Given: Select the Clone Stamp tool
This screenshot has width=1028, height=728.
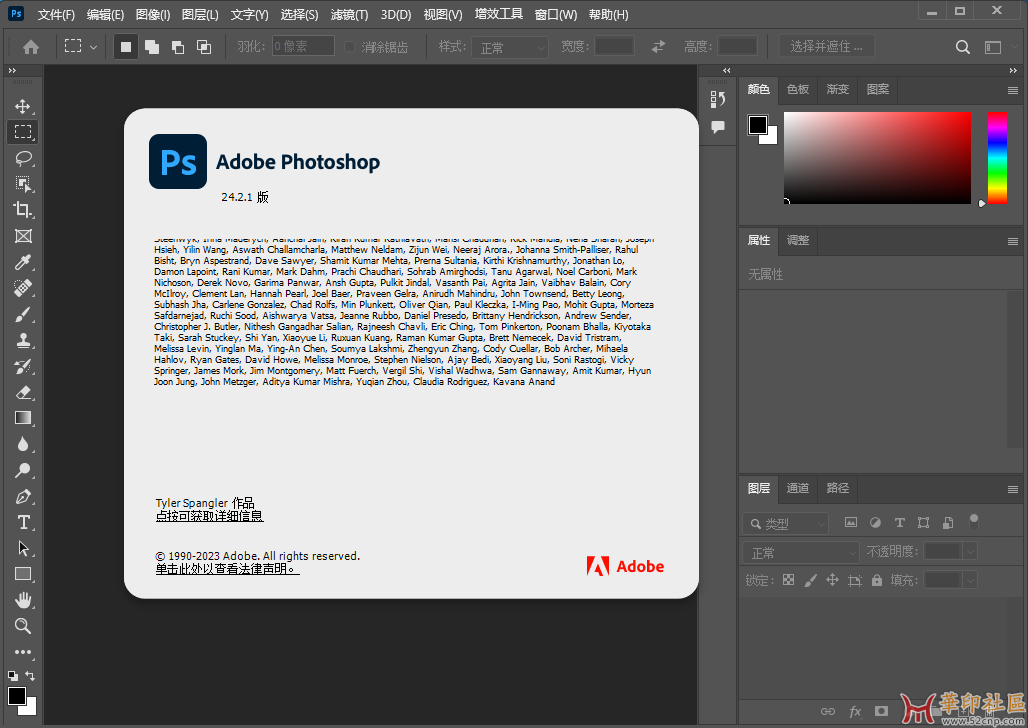Looking at the screenshot, I should (x=23, y=340).
